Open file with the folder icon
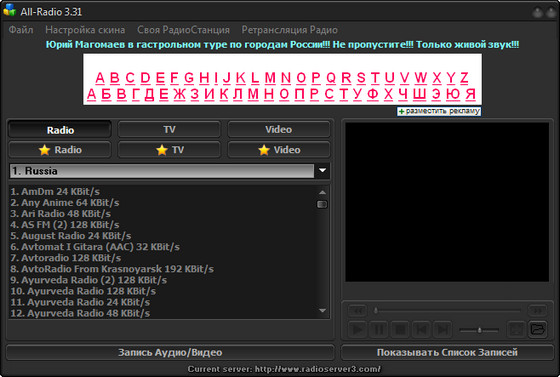 [538, 329]
